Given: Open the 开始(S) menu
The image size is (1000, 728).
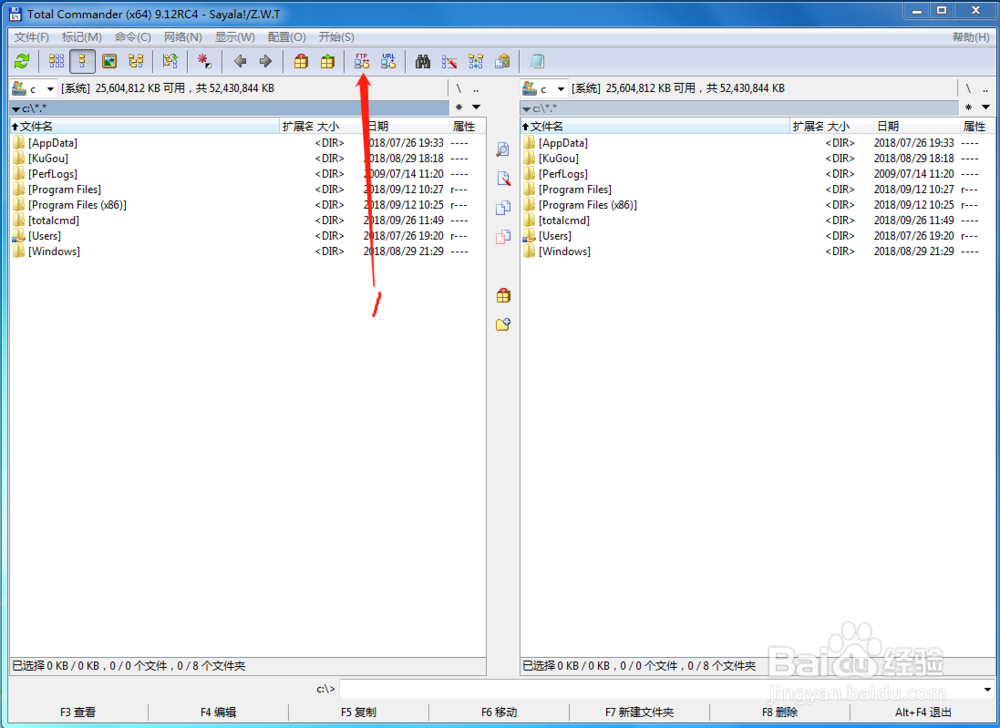Looking at the screenshot, I should 337,37.
